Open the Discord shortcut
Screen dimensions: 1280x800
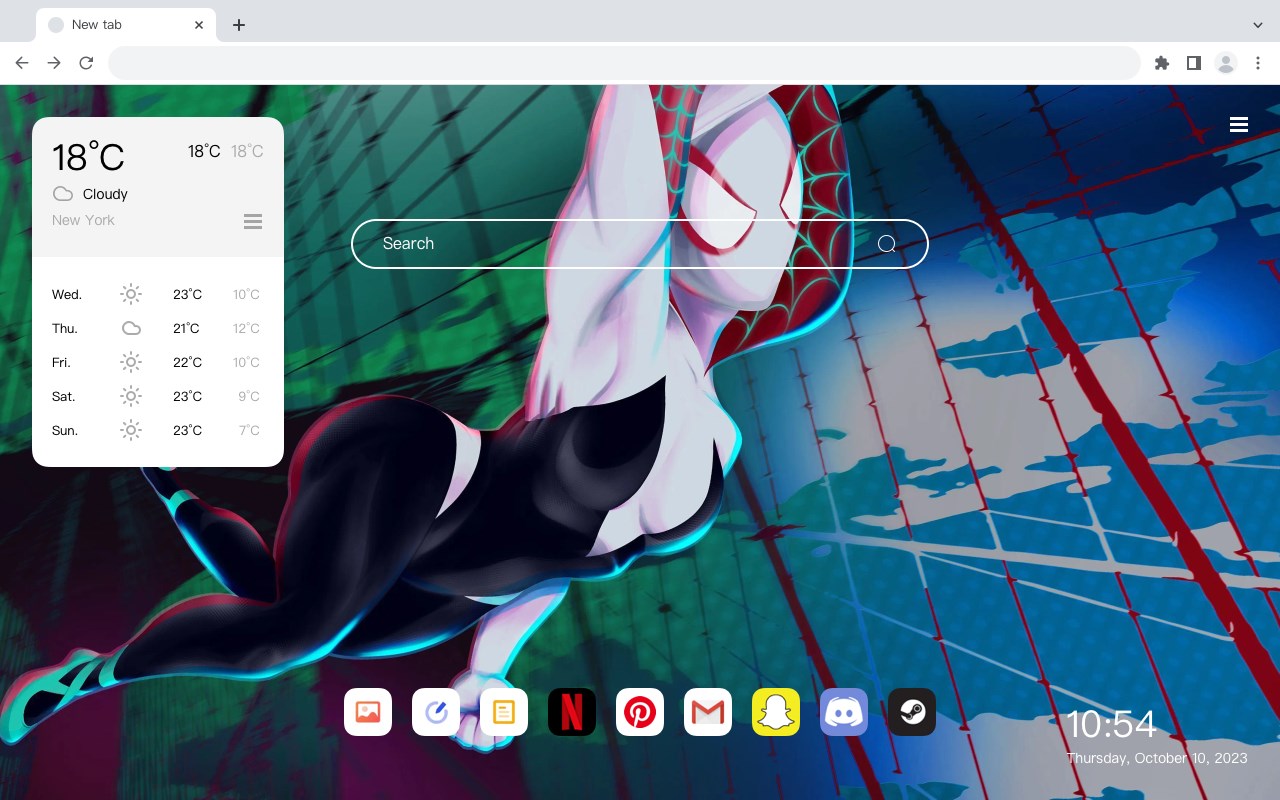844,712
